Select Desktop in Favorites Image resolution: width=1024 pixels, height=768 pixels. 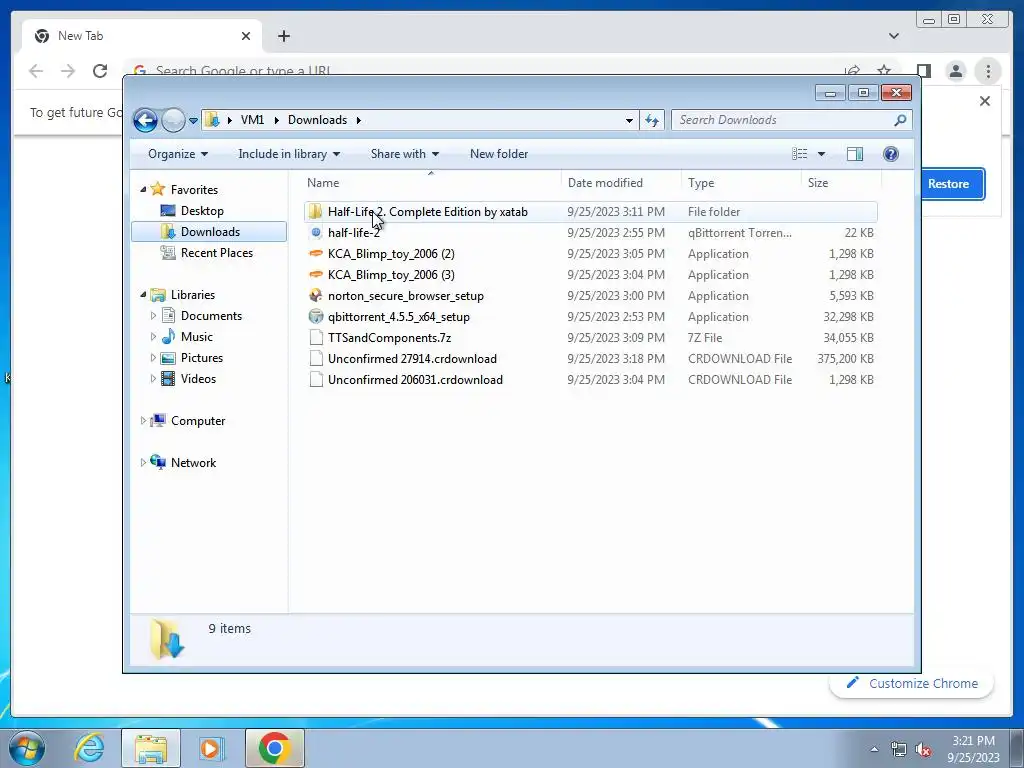click(x=202, y=211)
